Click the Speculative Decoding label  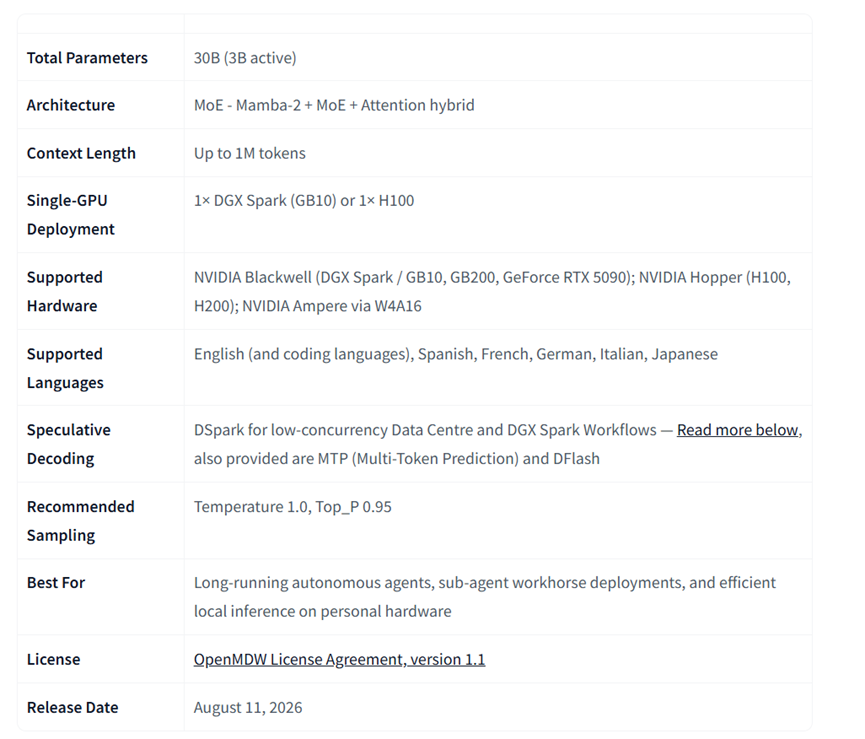click(x=68, y=444)
